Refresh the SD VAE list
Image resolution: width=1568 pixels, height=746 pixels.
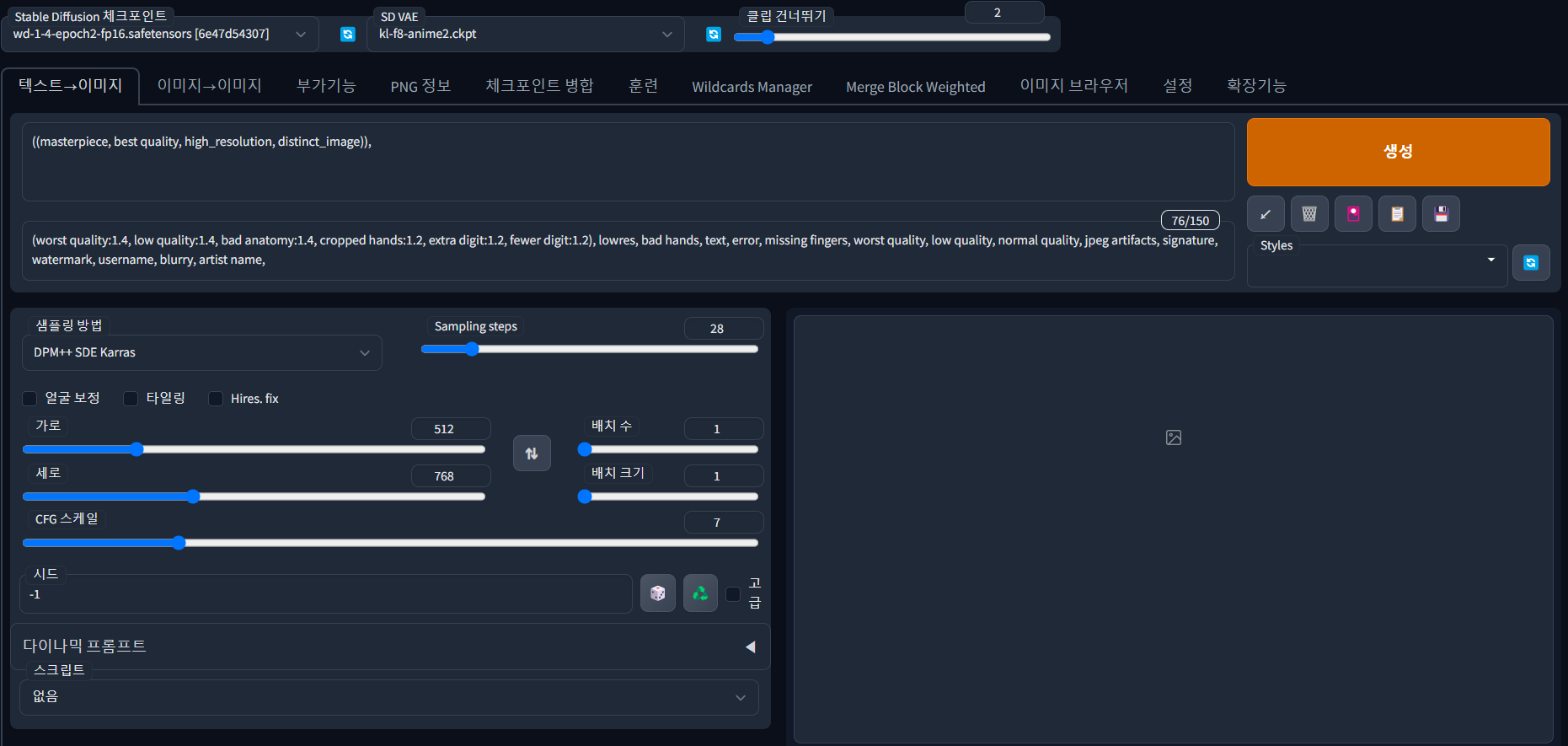714,35
